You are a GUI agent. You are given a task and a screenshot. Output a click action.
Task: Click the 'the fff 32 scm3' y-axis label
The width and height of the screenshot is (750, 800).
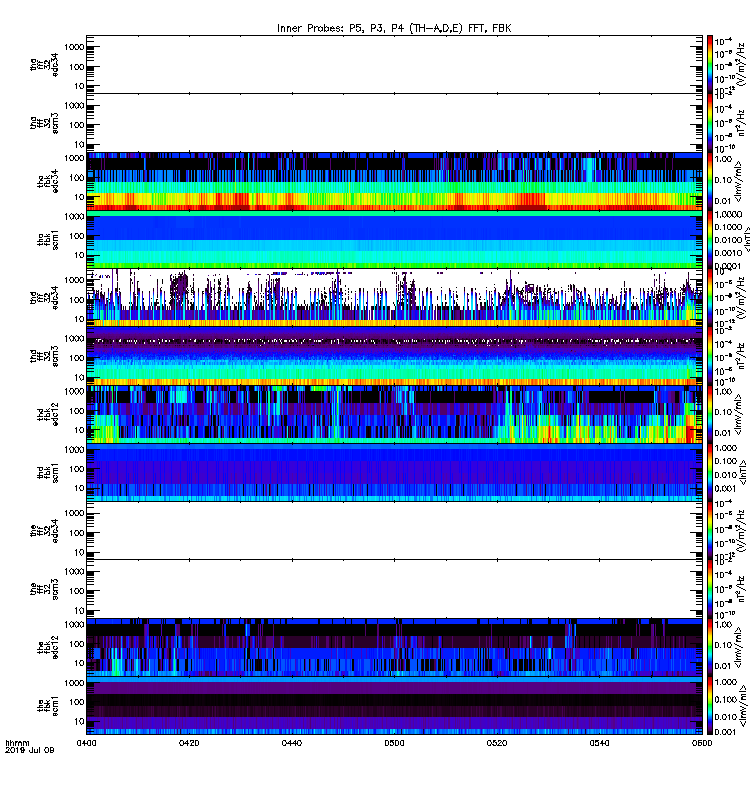[44, 589]
